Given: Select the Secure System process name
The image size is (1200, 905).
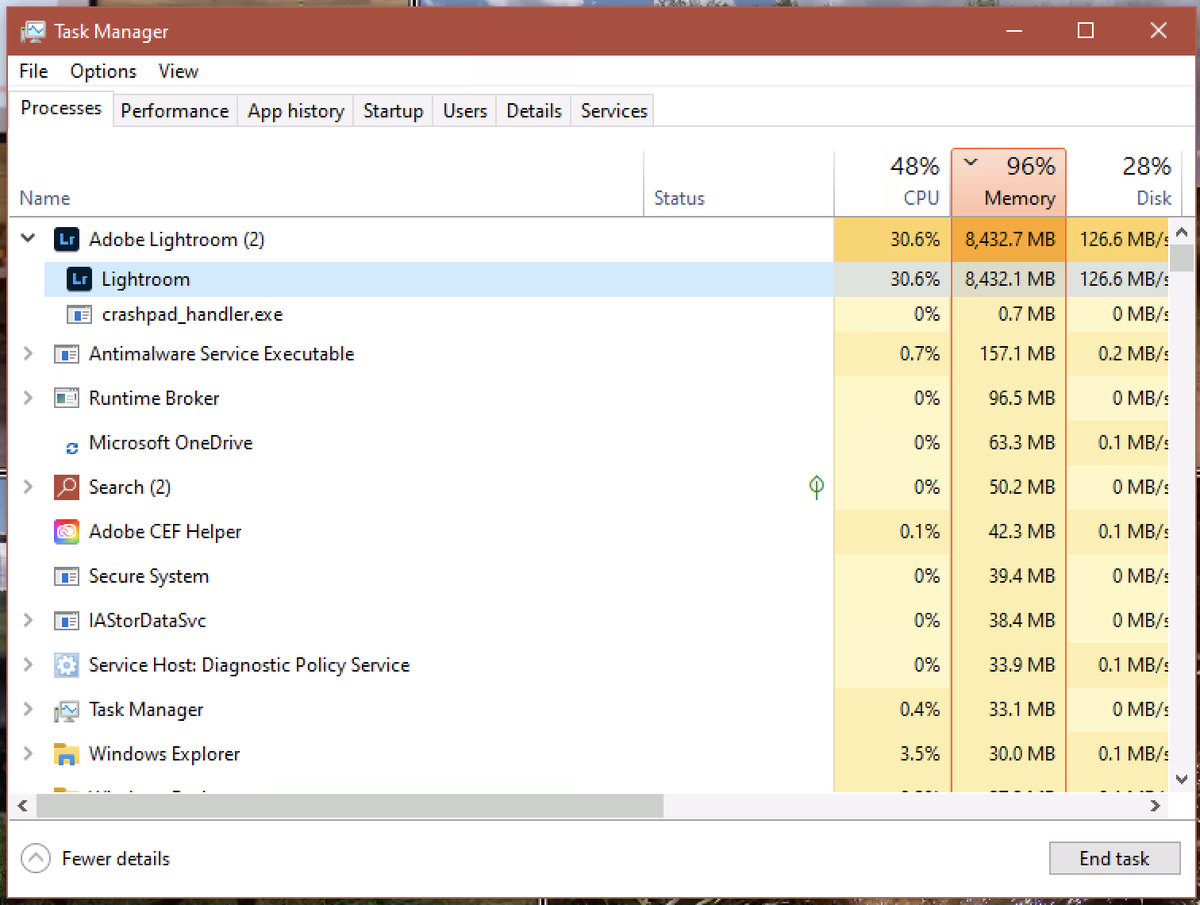Looking at the screenshot, I should (149, 577).
